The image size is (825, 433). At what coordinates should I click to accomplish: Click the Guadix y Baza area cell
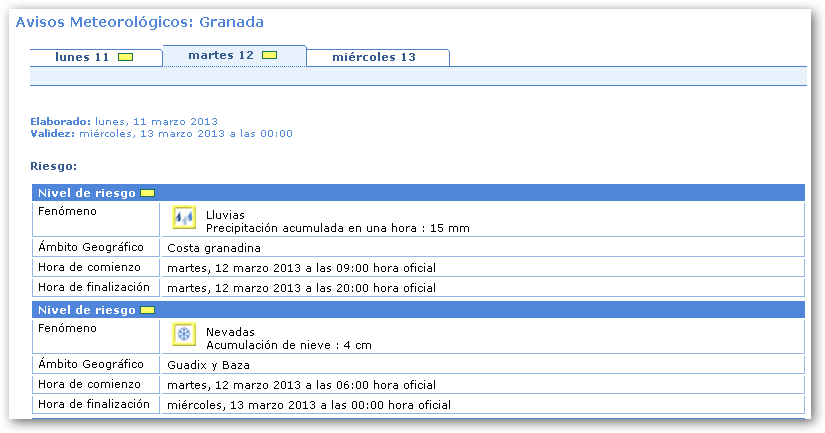[210, 364]
